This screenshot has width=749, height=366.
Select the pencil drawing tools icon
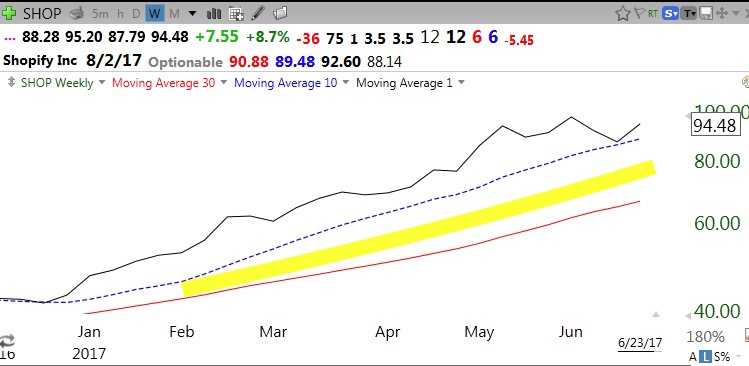[258, 13]
